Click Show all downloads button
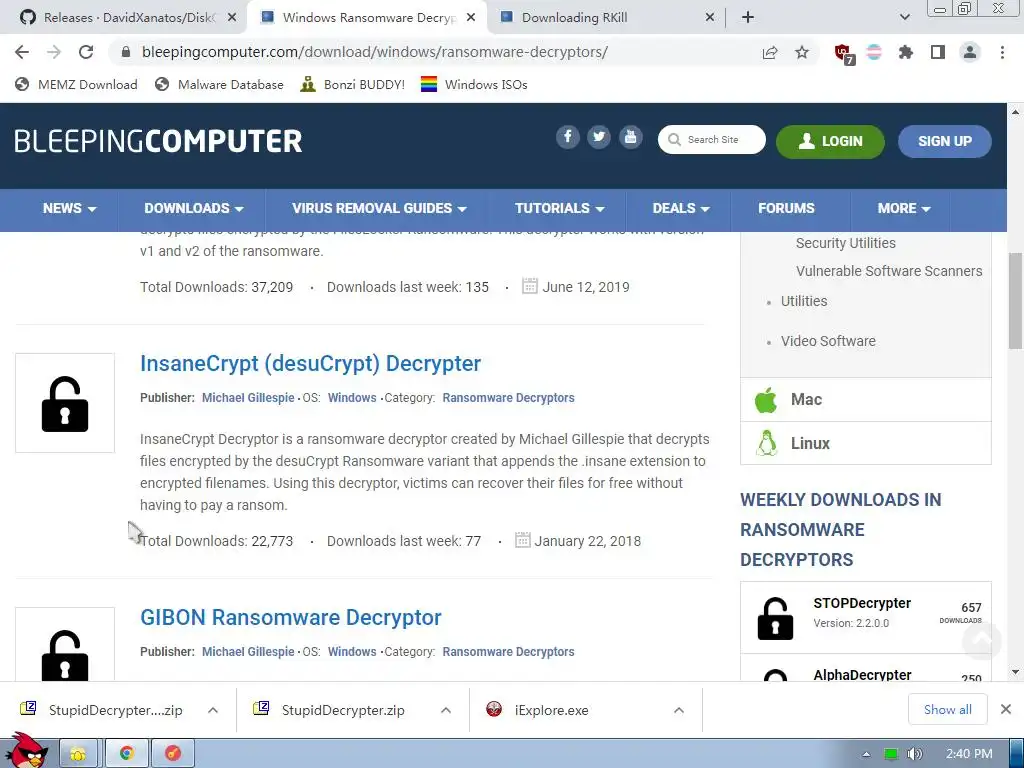Viewport: 1024px width, 768px height. (x=948, y=709)
